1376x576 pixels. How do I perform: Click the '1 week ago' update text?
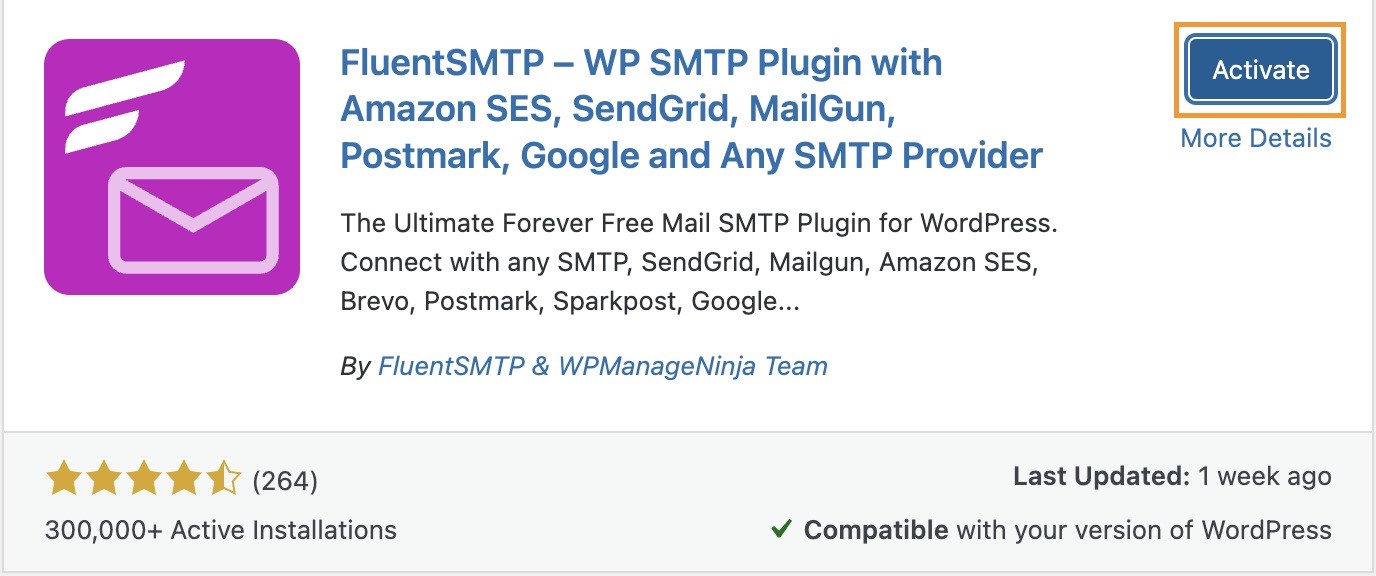1264,477
